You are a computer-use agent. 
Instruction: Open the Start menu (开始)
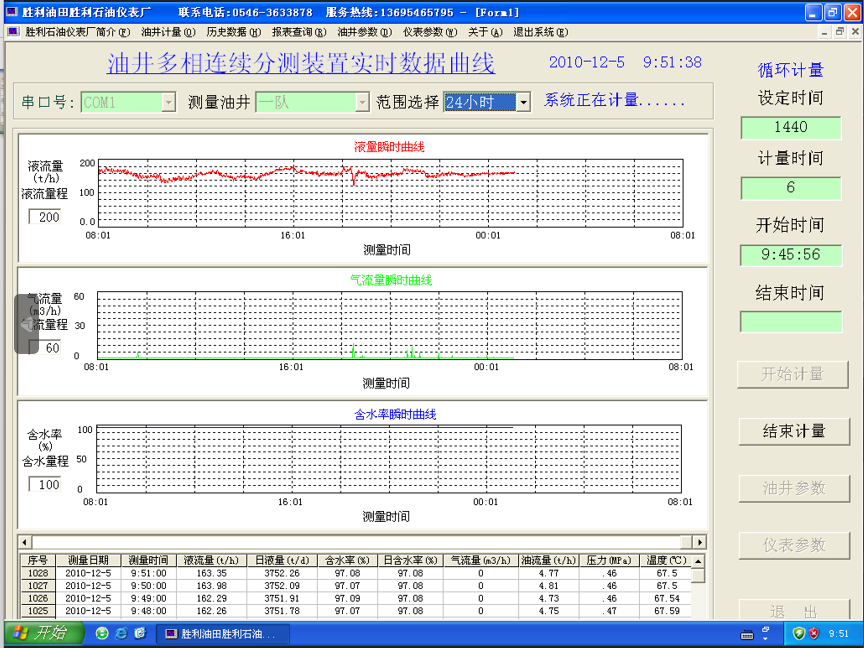point(38,633)
